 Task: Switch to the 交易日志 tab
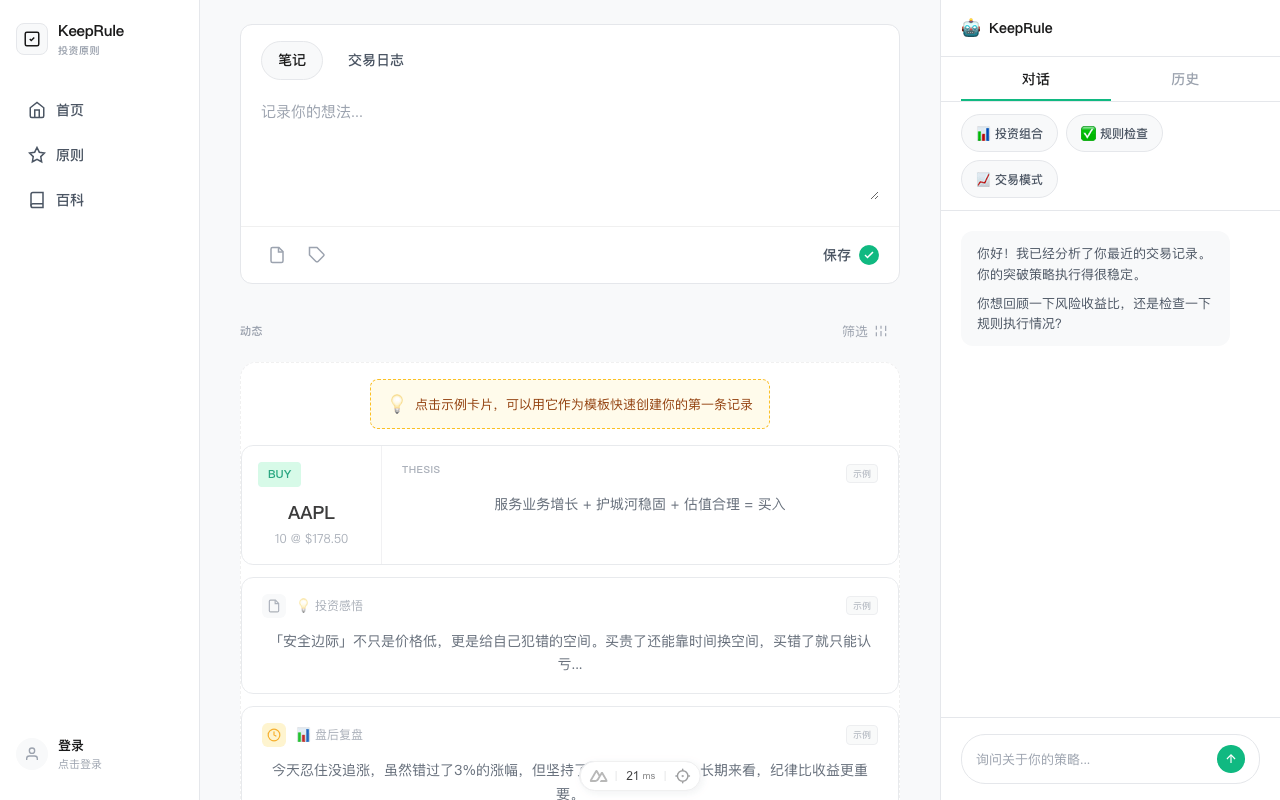click(376, 60)
